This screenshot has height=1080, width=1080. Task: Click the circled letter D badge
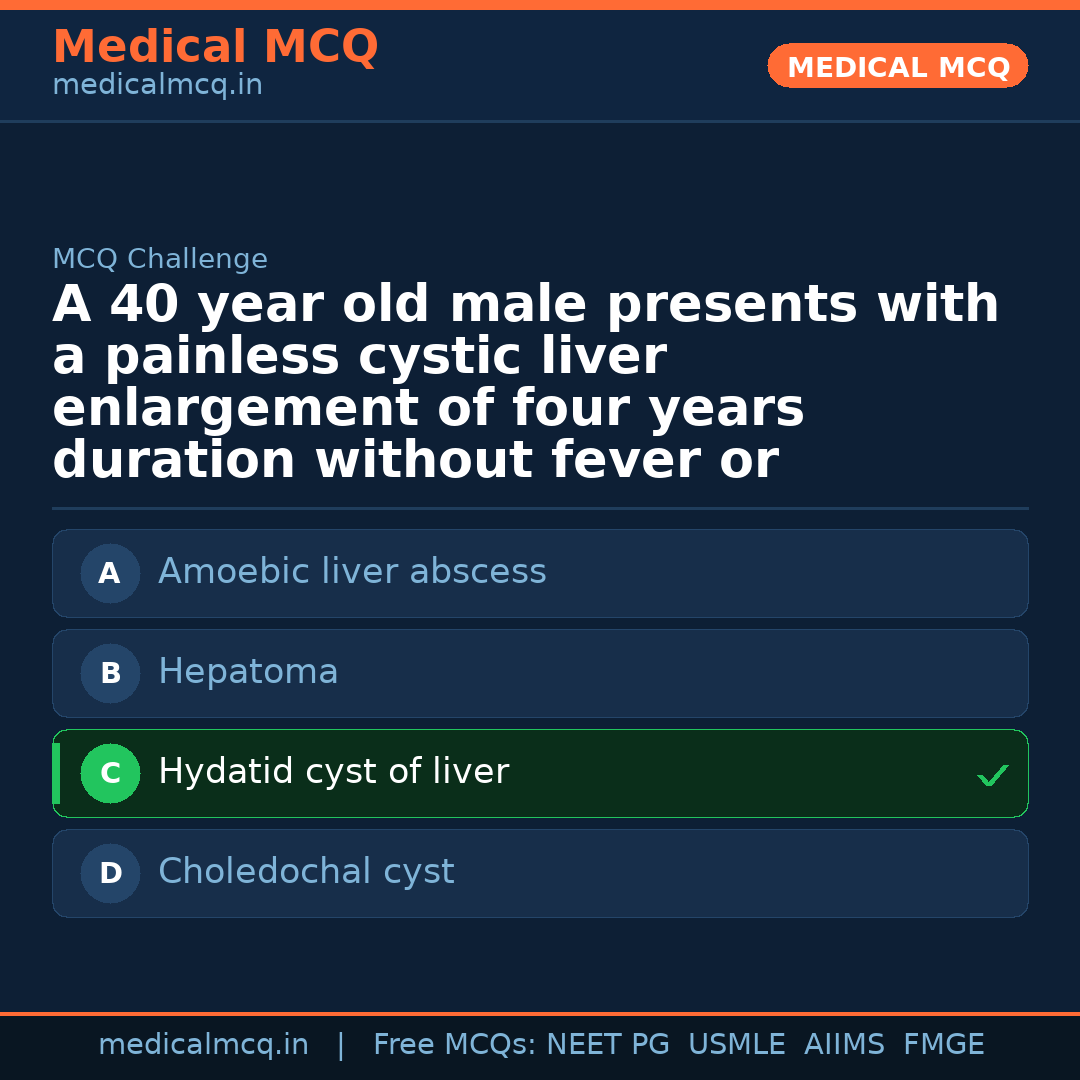pyautogui.click(x=110, y=873)
